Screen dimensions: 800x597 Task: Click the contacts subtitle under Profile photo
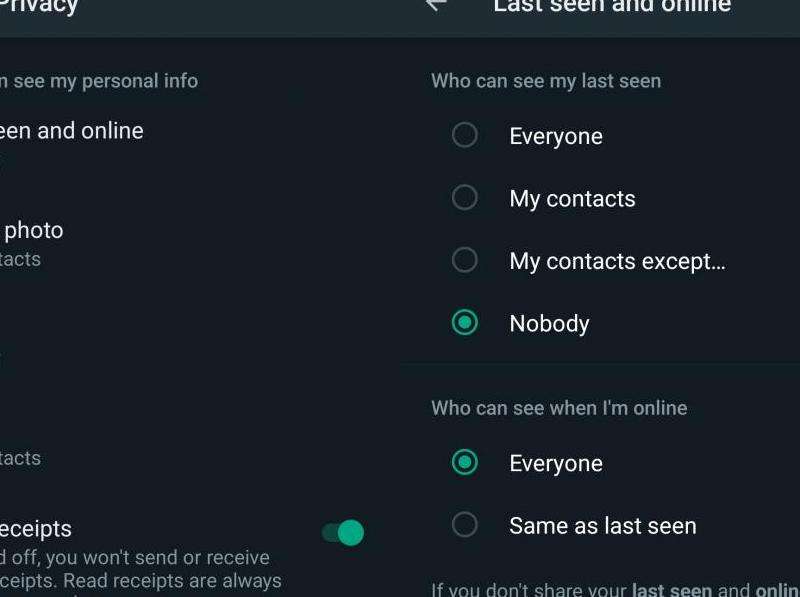click(x=20, y=259)
